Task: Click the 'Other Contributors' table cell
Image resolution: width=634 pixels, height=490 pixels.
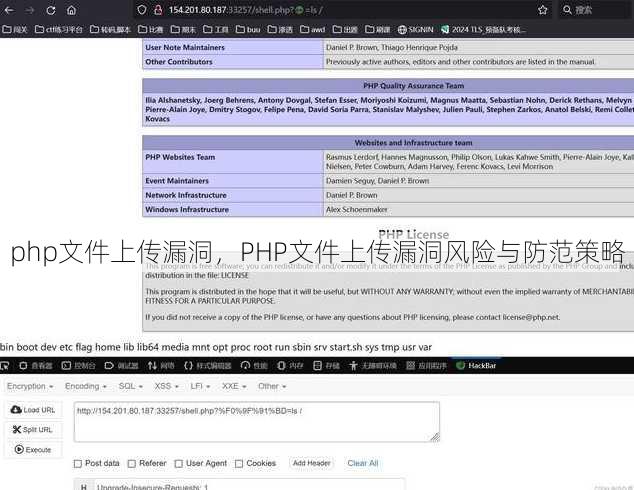Action: click(233, 62)
